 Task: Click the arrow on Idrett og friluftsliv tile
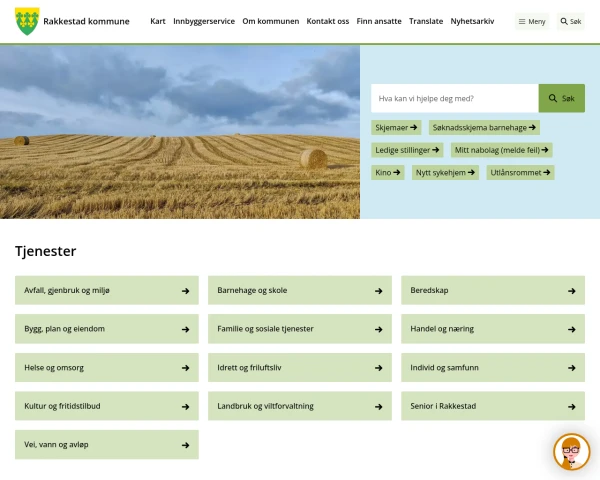point(378,368)
